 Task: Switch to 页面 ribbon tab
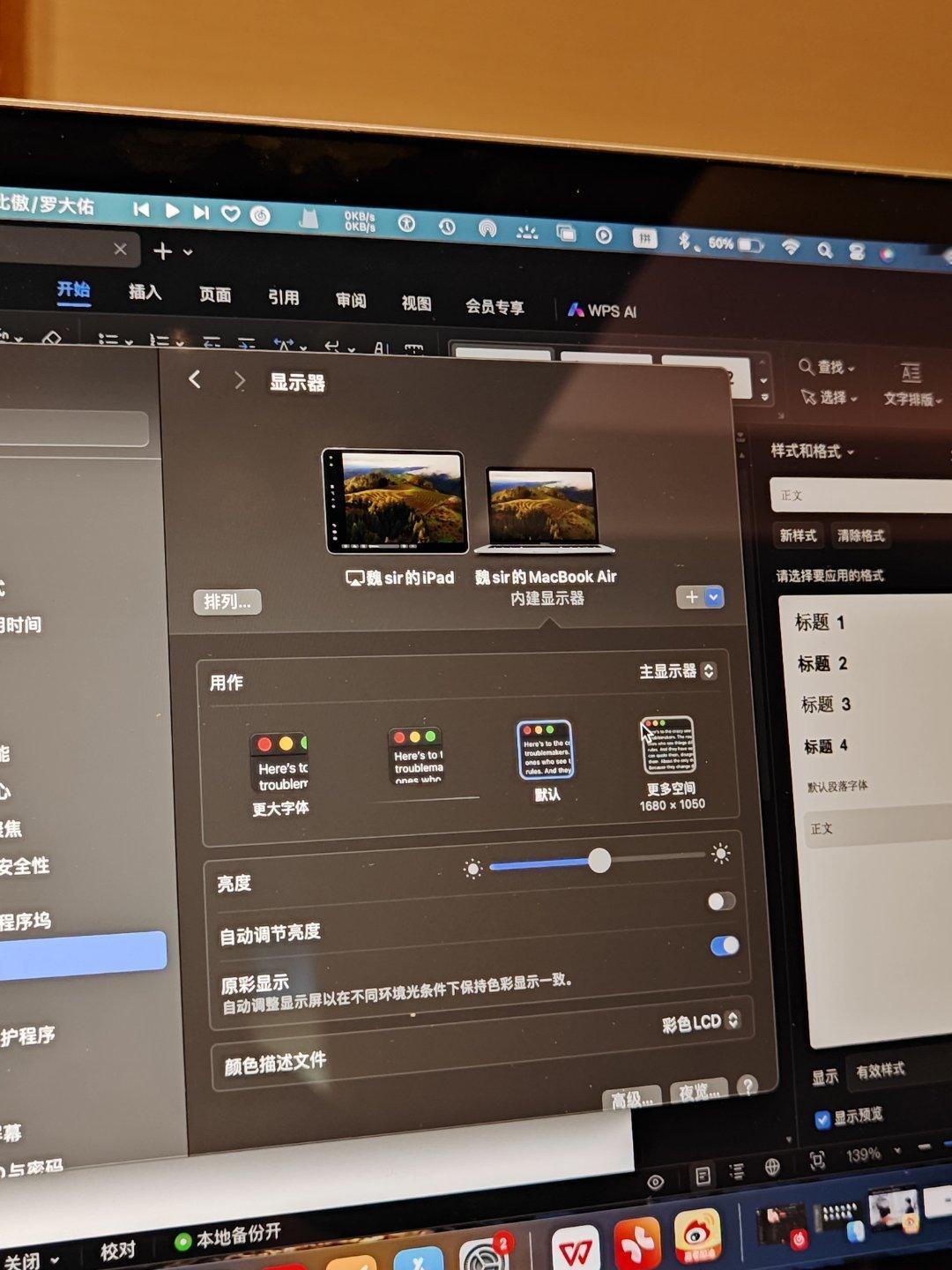[215, 295]
